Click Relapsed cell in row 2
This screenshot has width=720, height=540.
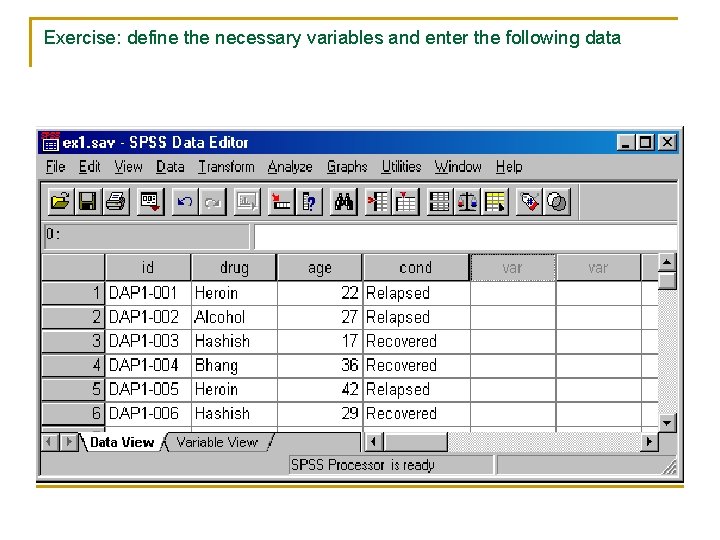[416, 317]
